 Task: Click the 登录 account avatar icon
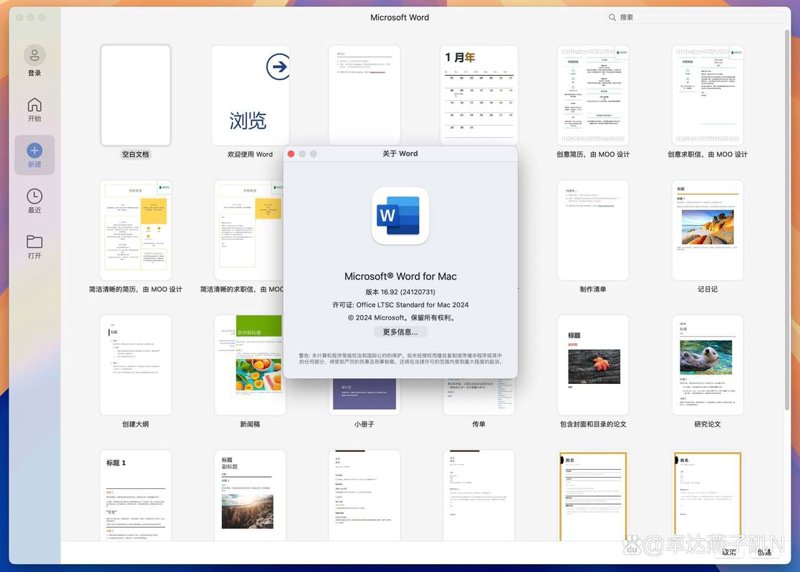click(34, 55)
